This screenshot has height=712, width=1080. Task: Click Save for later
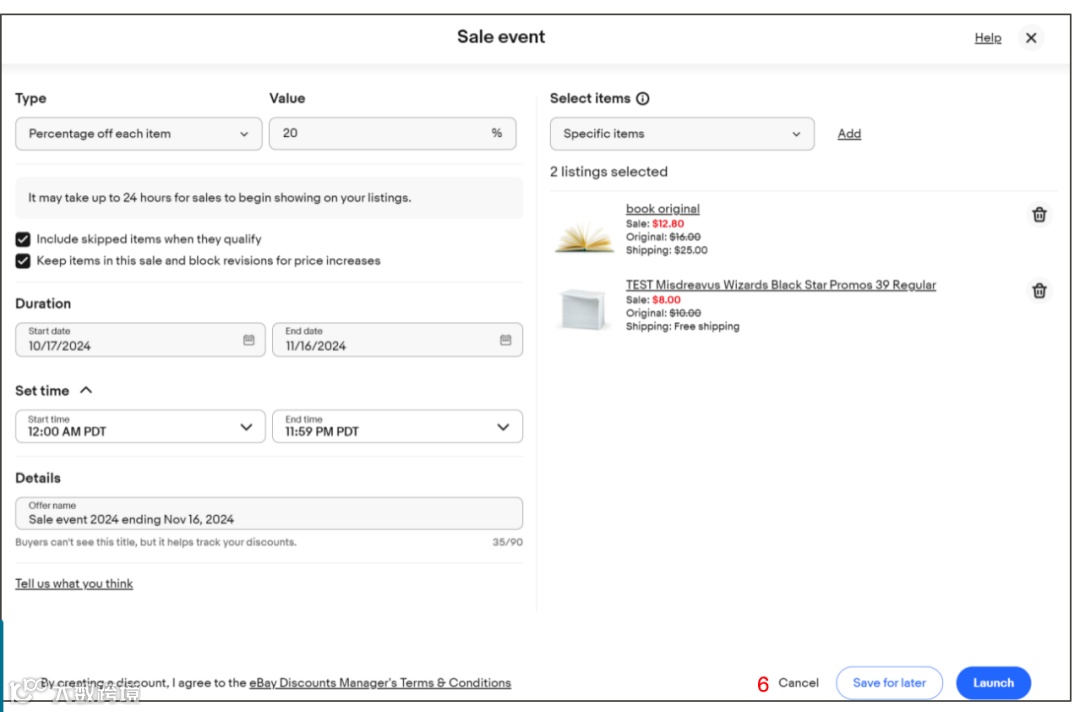point(889,683)
